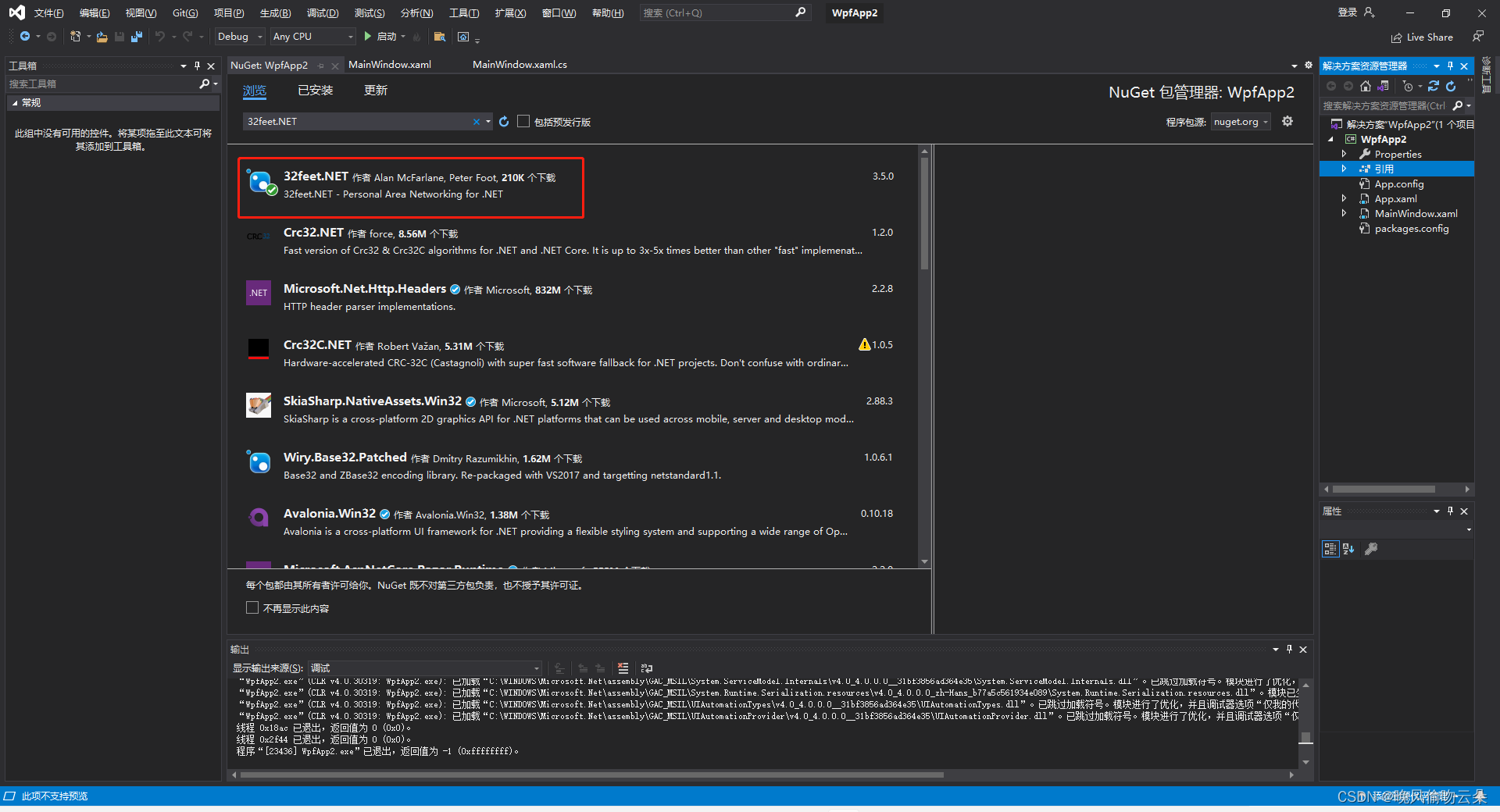Click the new project toolbar icon
Viewport: 1500px width, 812px height.
coord(75,37)
